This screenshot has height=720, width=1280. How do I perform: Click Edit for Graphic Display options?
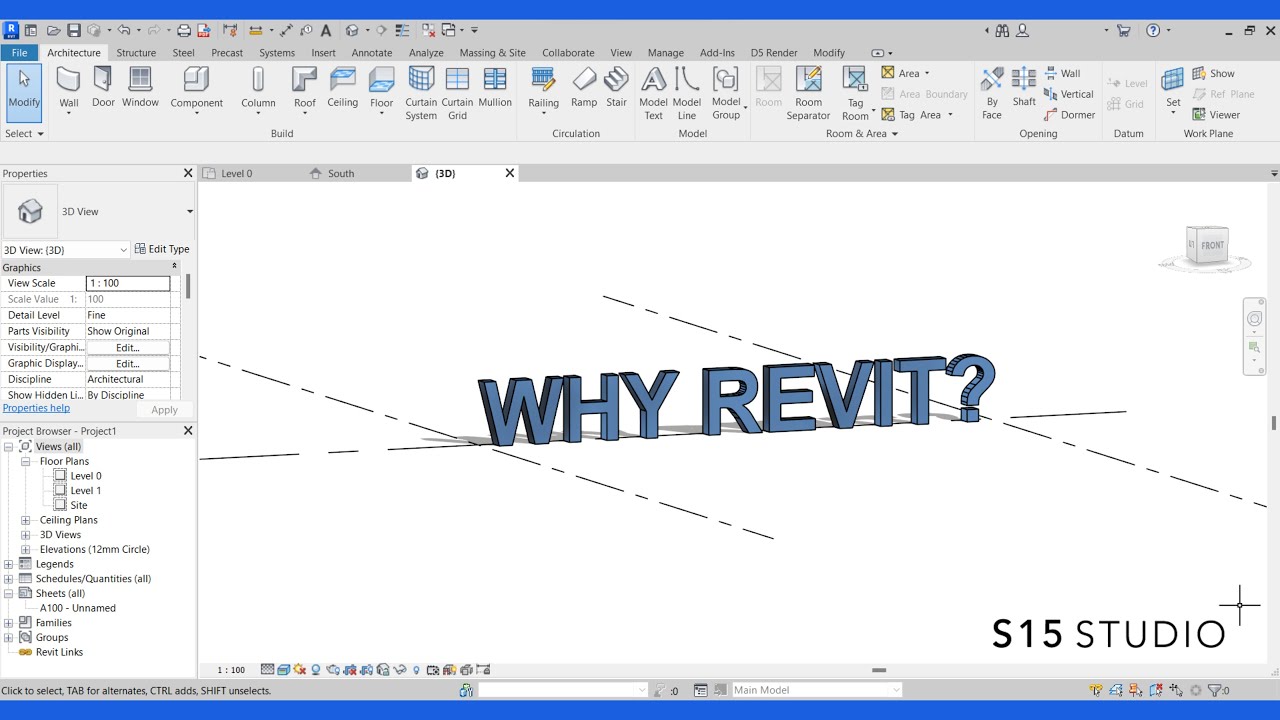tap(127, 363)
